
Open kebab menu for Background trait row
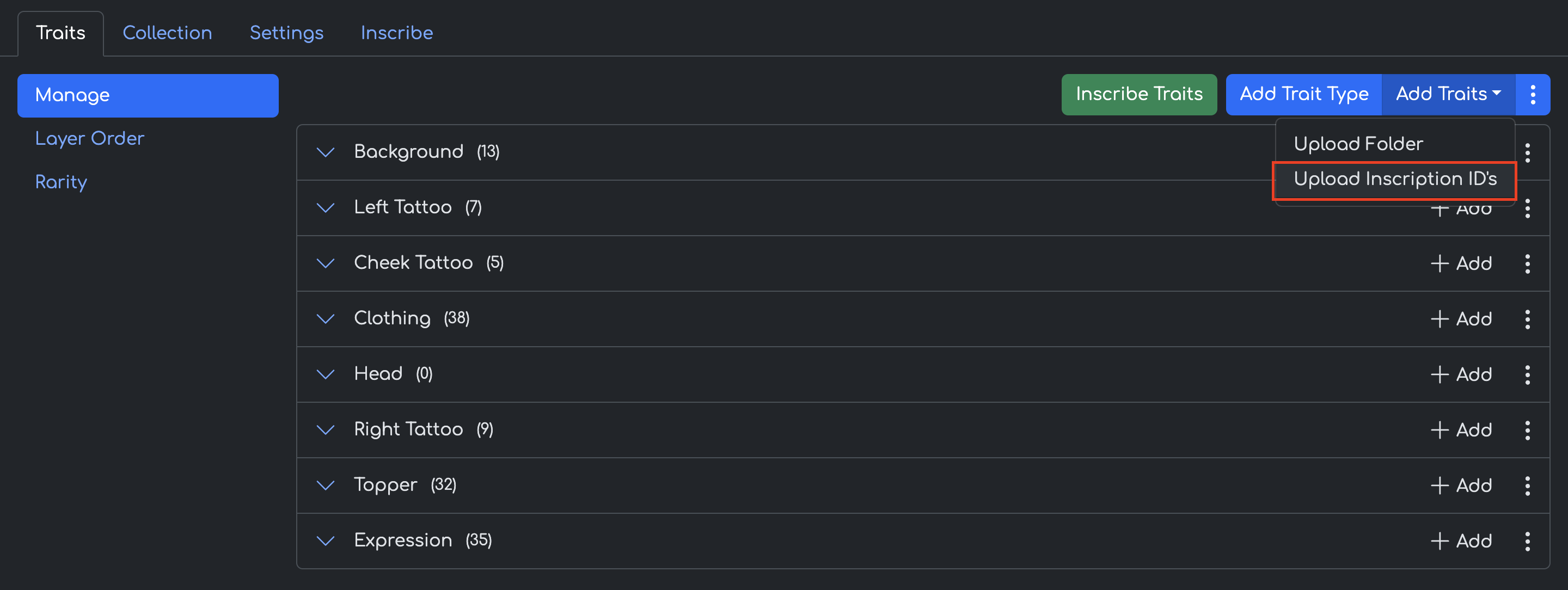coord(1527,152)
